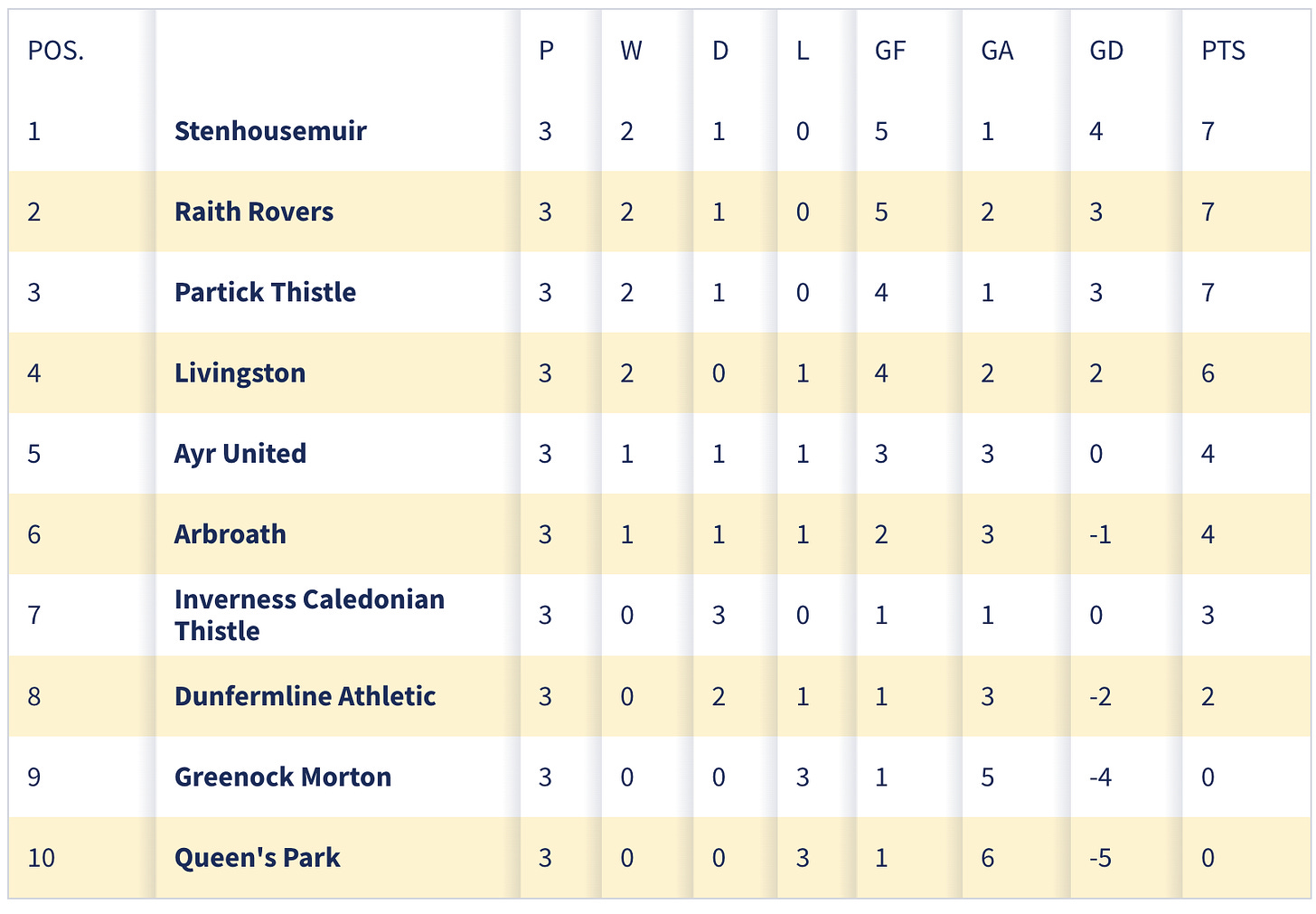1316x914 pixels.
Task: Click the W wins column header
Action: pos(631,51)
